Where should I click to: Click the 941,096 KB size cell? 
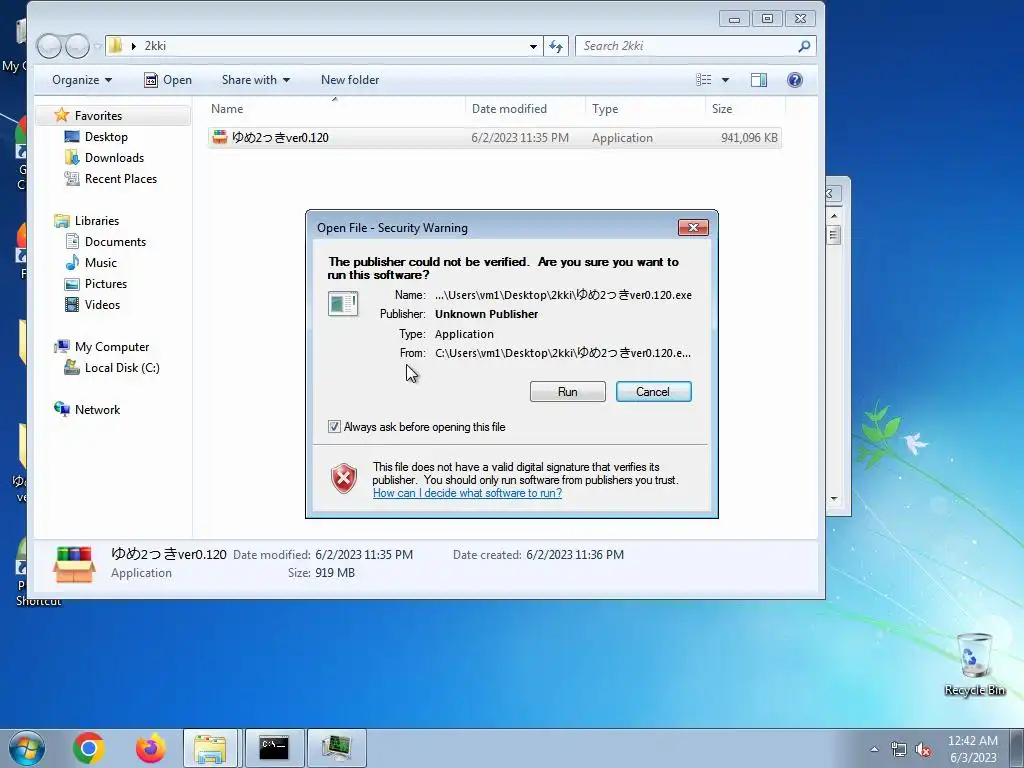coord(749,138)
